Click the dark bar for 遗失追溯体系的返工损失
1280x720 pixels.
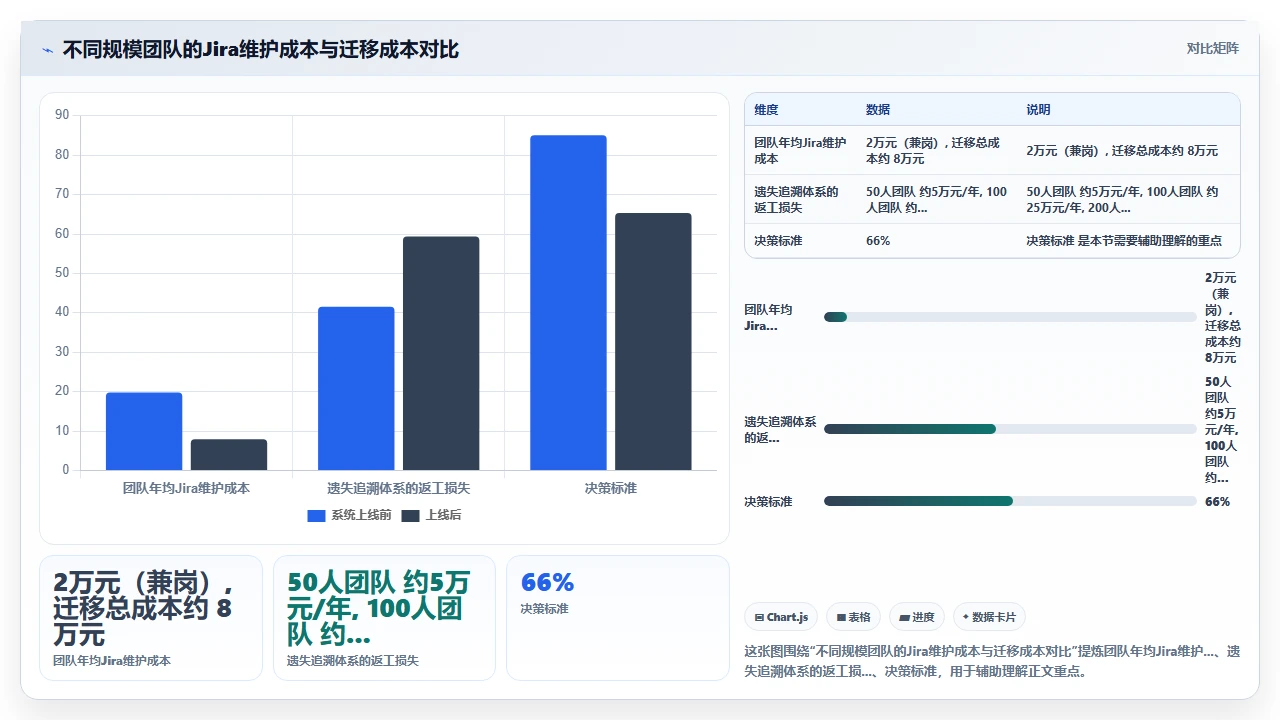[x=441, y=353]
